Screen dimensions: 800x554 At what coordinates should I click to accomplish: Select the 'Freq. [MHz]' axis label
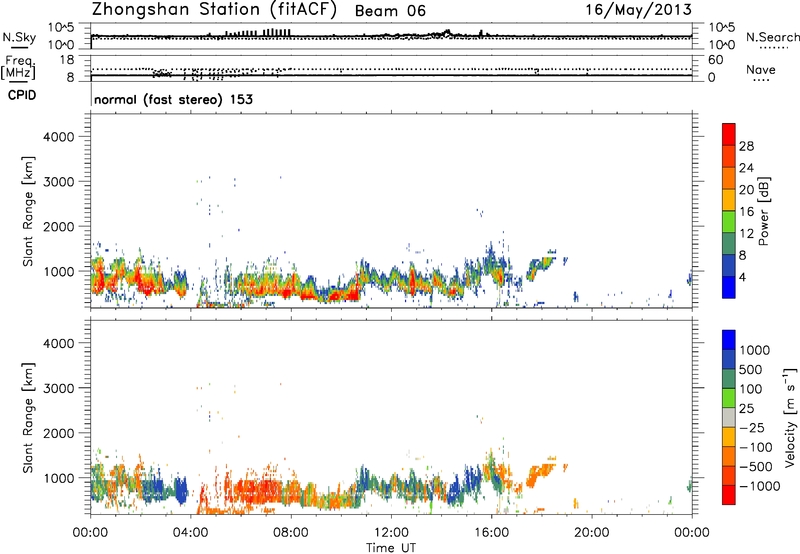pyautogui.click(x=19, y=67)
